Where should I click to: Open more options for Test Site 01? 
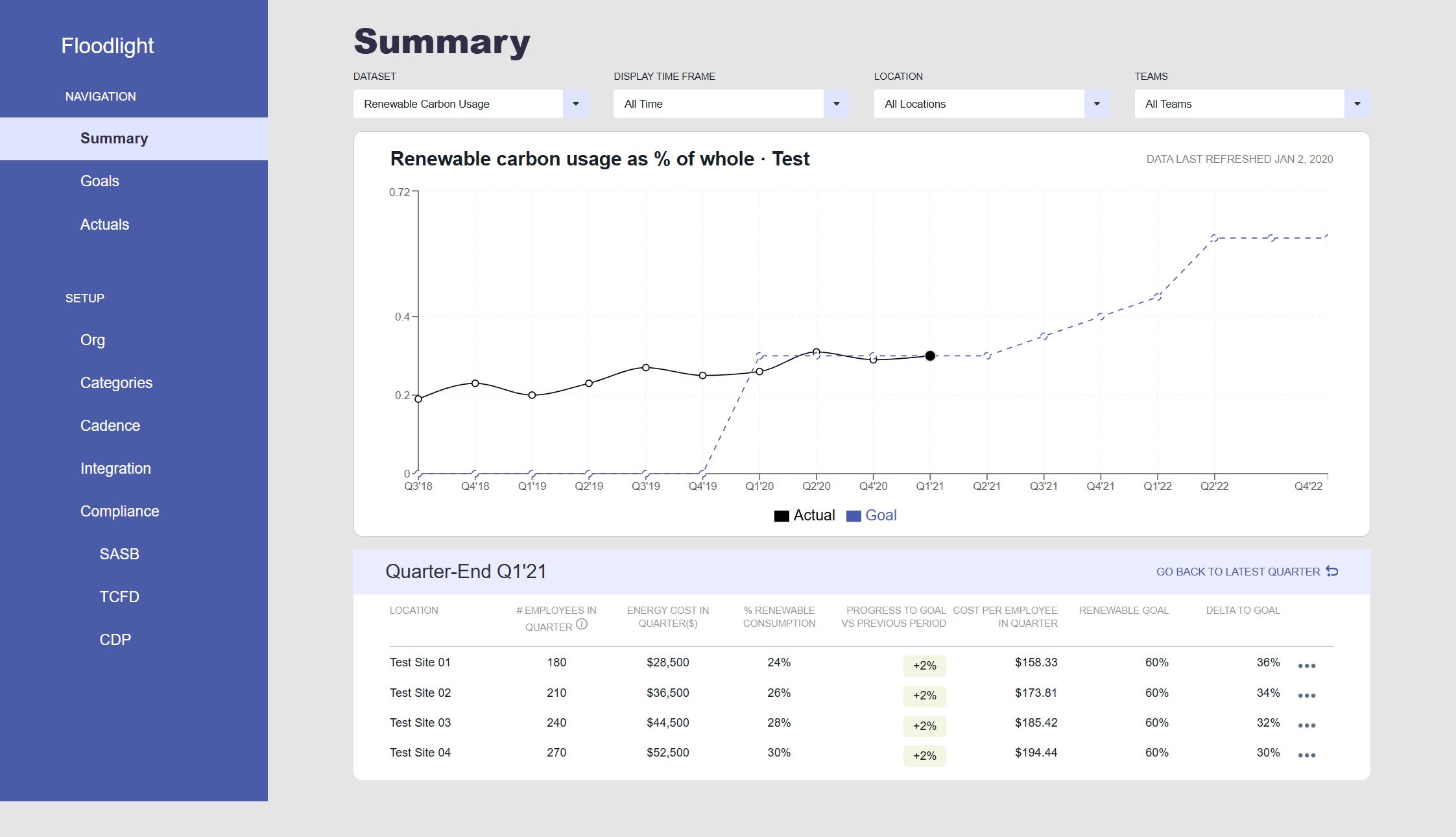coord(1307,666)
